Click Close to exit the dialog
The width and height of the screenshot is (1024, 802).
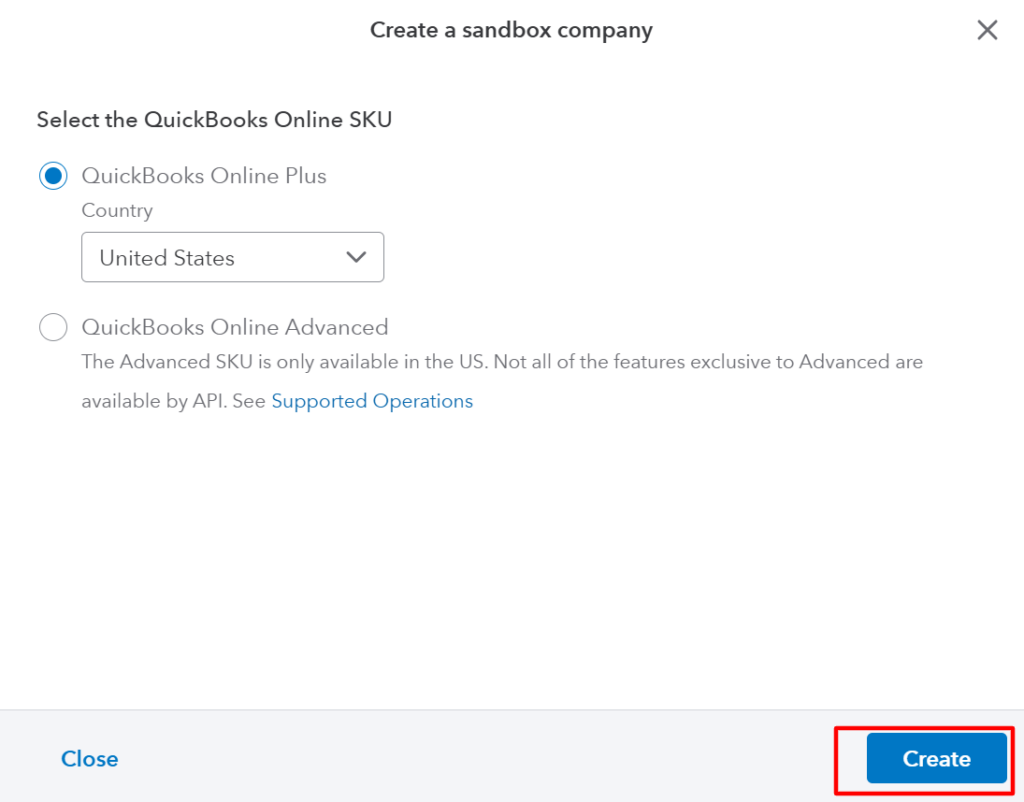click(x=89, y=758)
